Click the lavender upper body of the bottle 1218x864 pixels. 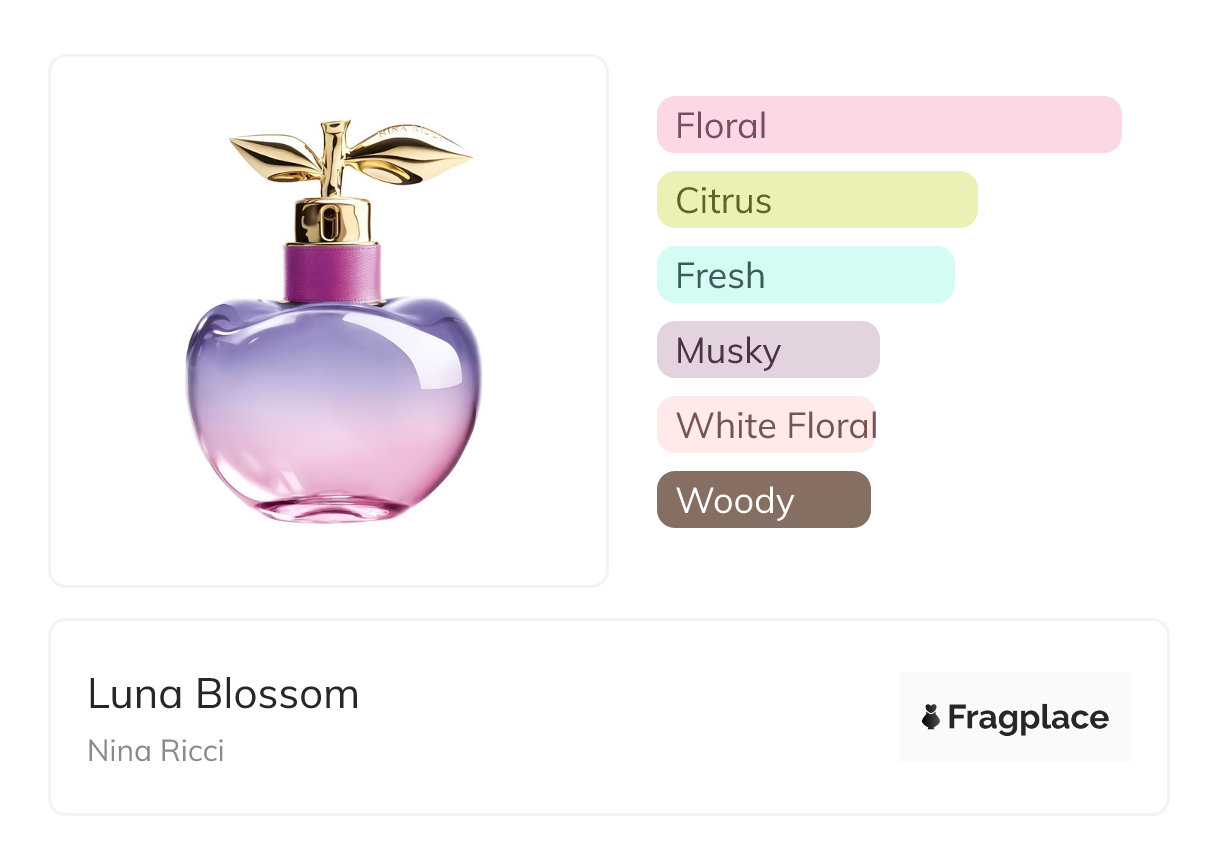(333, 350)
